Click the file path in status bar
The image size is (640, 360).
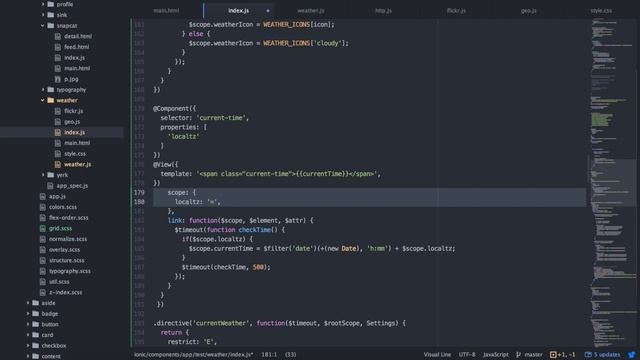193,355
